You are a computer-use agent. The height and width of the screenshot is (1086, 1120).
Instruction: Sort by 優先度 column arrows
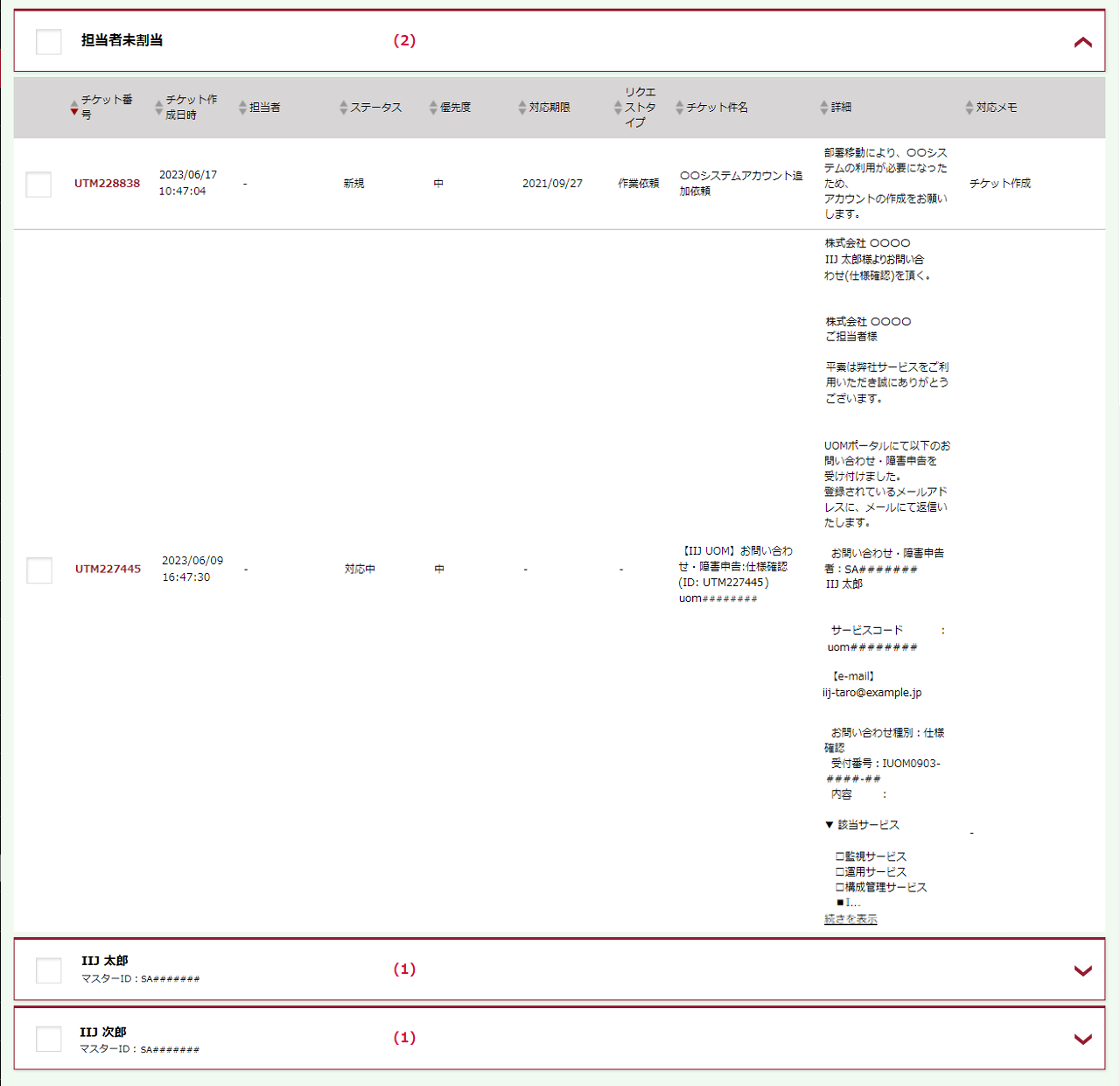(x=433, y=107)
